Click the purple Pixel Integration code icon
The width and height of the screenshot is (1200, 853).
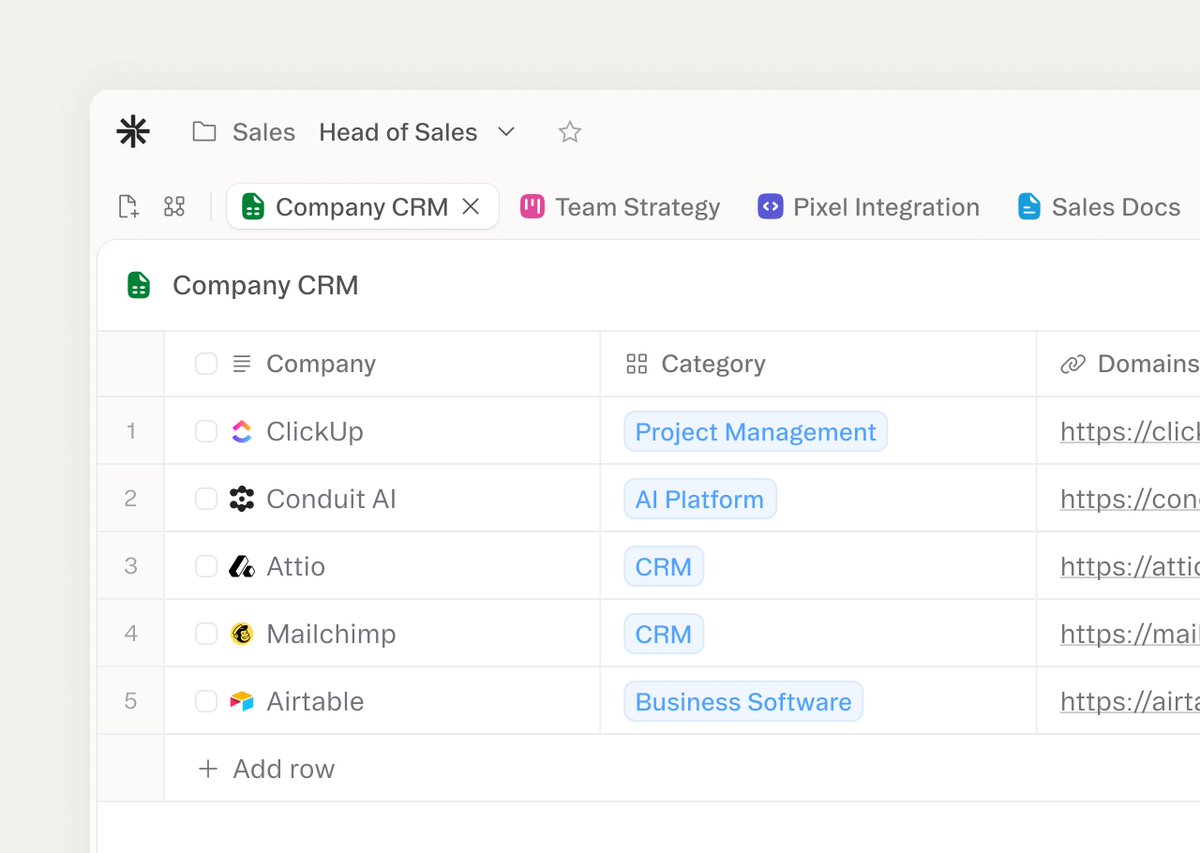770,207
